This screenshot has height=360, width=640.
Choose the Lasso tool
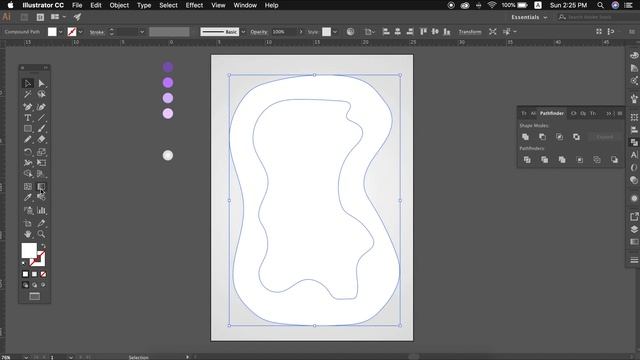(41, 95)
